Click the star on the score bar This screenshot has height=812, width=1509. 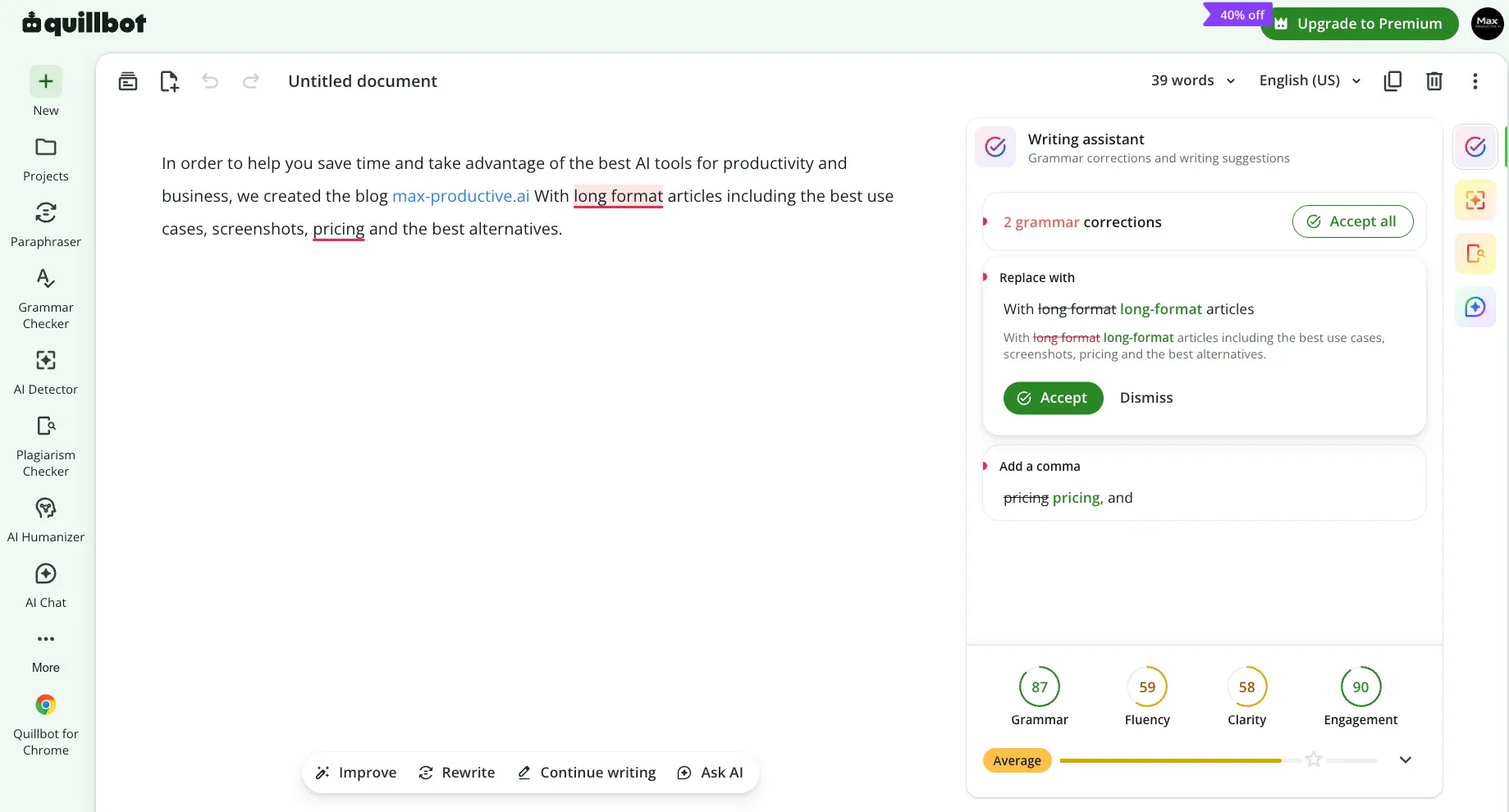tap(1314, 760)
